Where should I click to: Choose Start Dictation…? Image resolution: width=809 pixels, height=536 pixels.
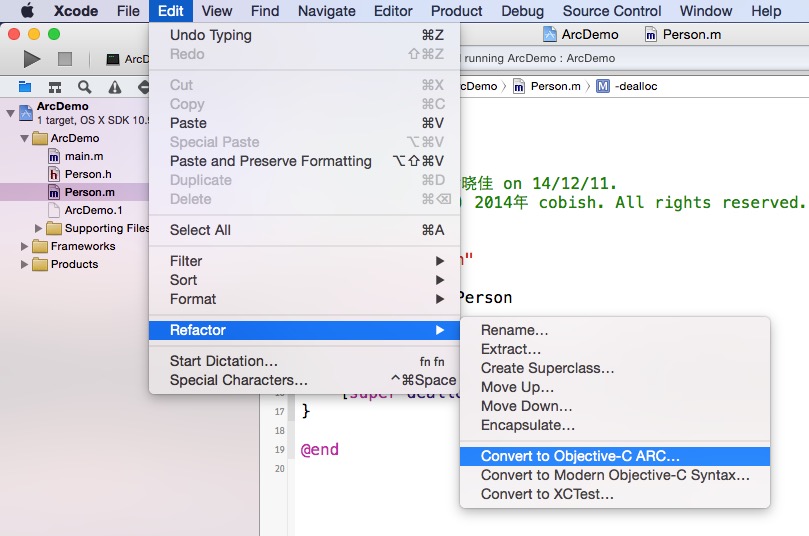pyautogui.click(x=304, y=361)
